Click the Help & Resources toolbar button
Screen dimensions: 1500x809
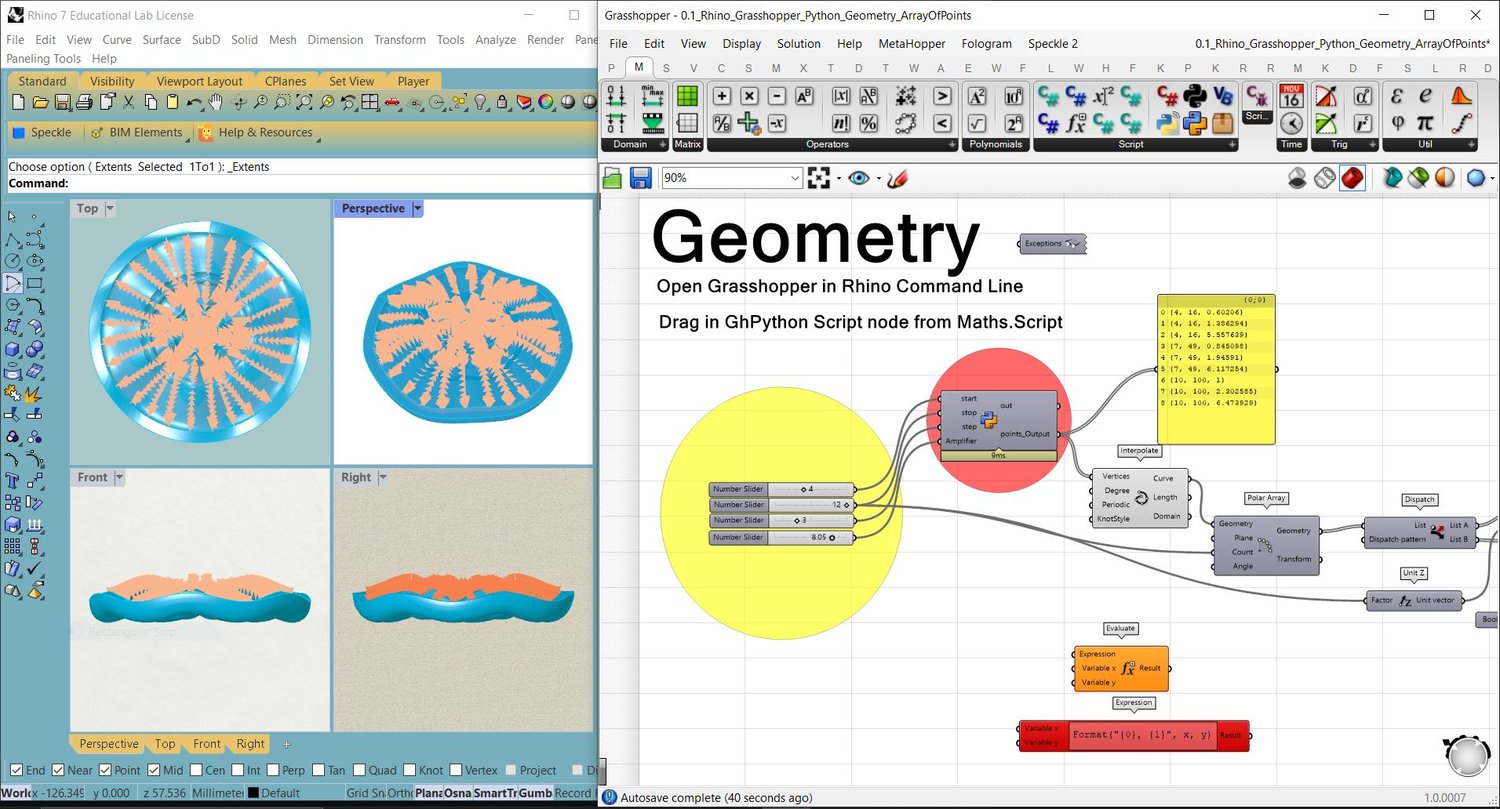point(255,132)
